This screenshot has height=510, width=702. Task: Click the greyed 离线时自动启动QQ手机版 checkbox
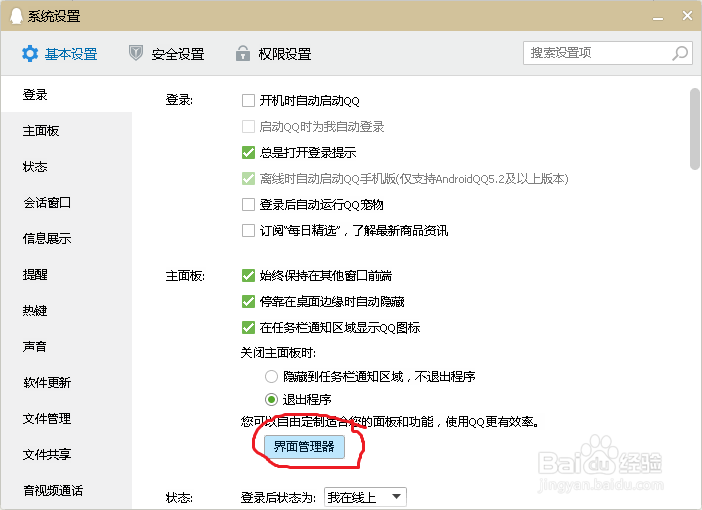coord(248,179)
